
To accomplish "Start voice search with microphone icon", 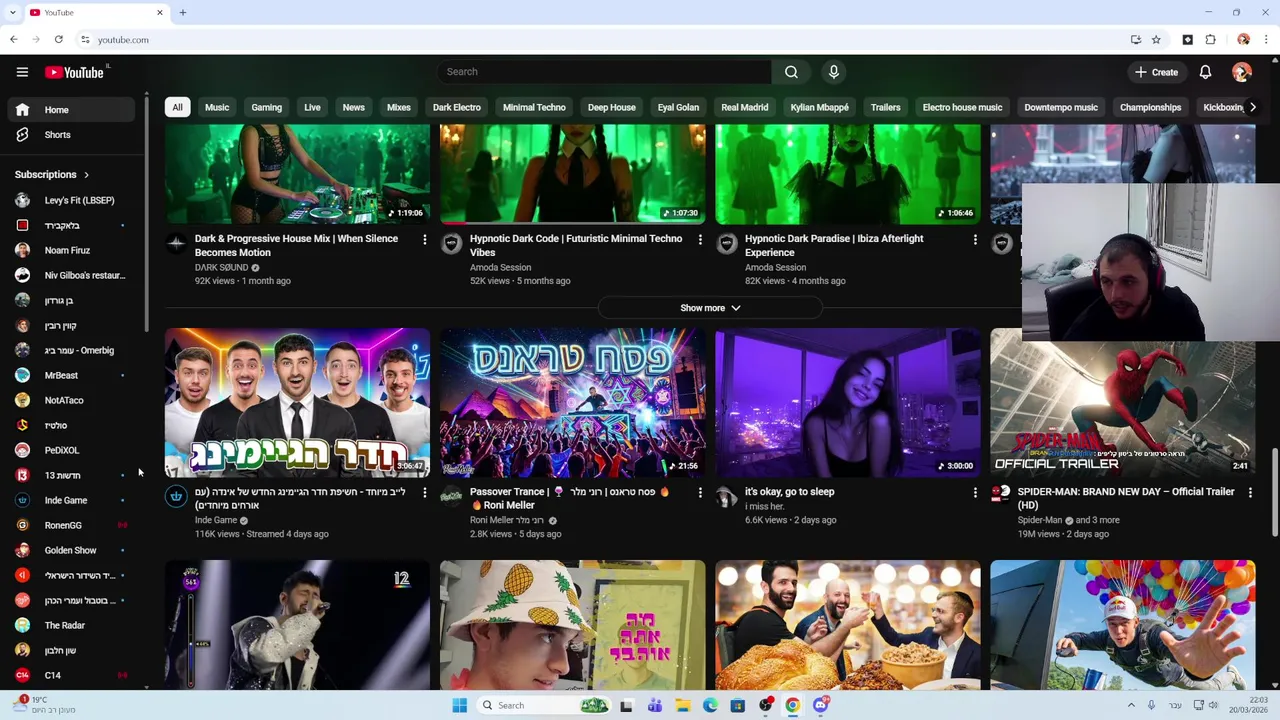I will pos(834,72).
